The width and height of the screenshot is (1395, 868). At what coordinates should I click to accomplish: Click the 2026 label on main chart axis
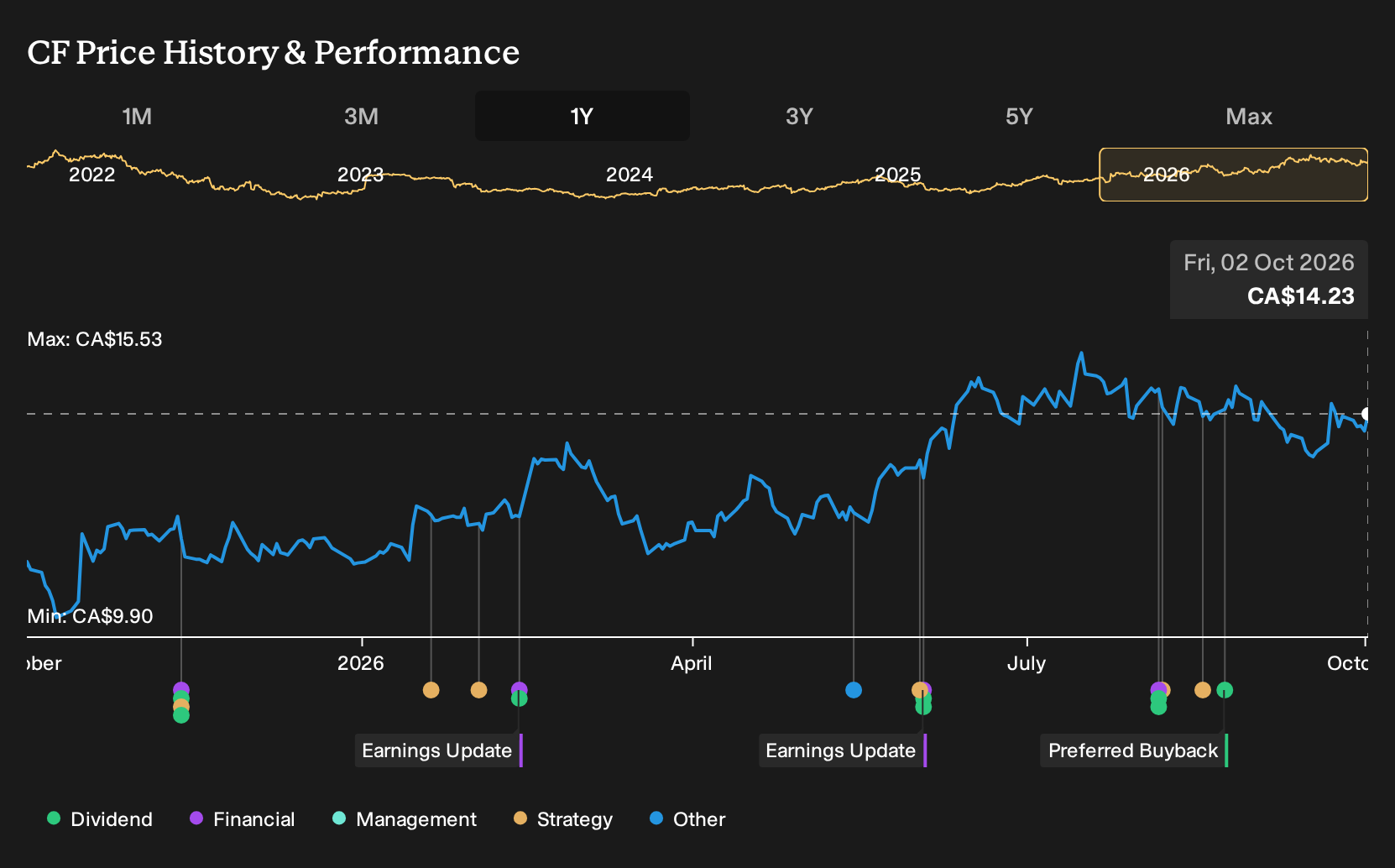361,663
